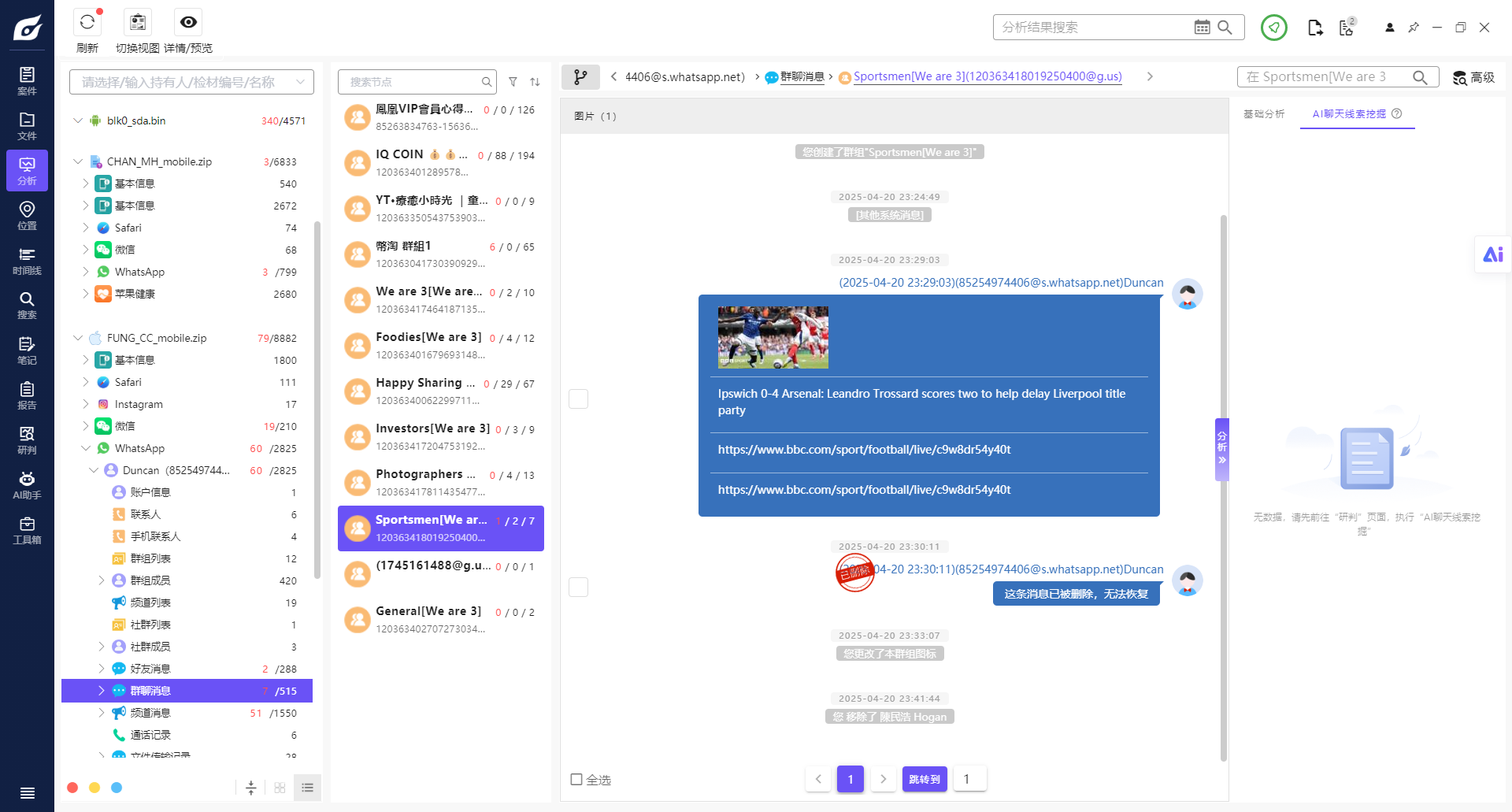This screenshot has width=1512, height=812.
Task: Click the red color dot at bottom
Action: click(72, 788)
